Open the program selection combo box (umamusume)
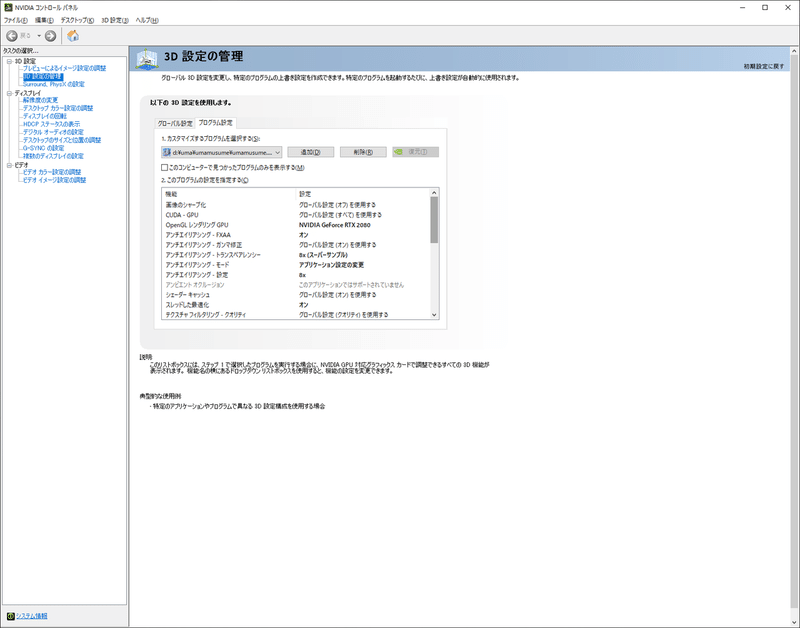800x628 pixels. [x=221, y=152]
